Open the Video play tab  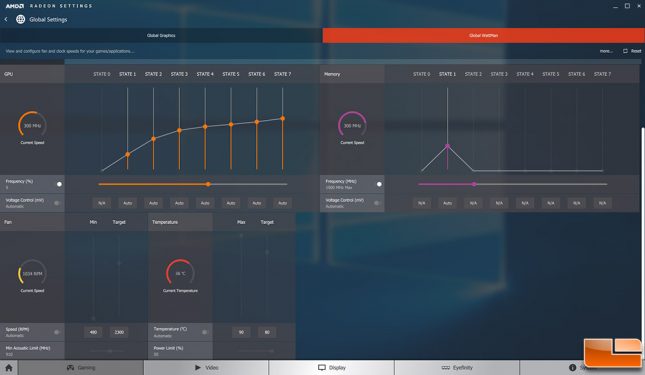(x=206, y=368)
